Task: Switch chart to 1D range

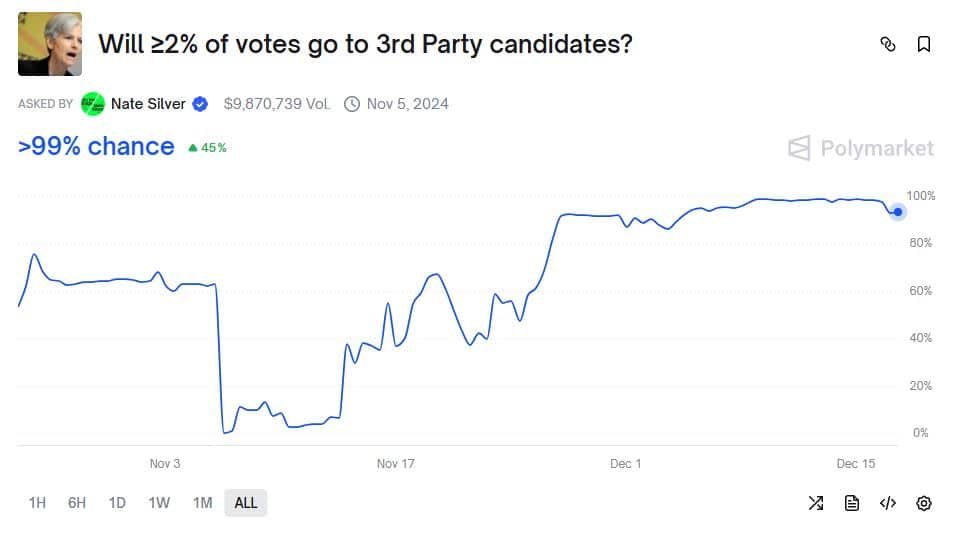Action: [117, 503]
